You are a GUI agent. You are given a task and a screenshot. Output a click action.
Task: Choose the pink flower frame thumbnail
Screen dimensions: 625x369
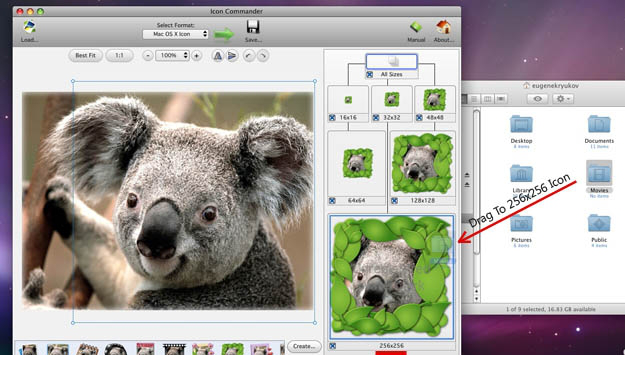203,349
